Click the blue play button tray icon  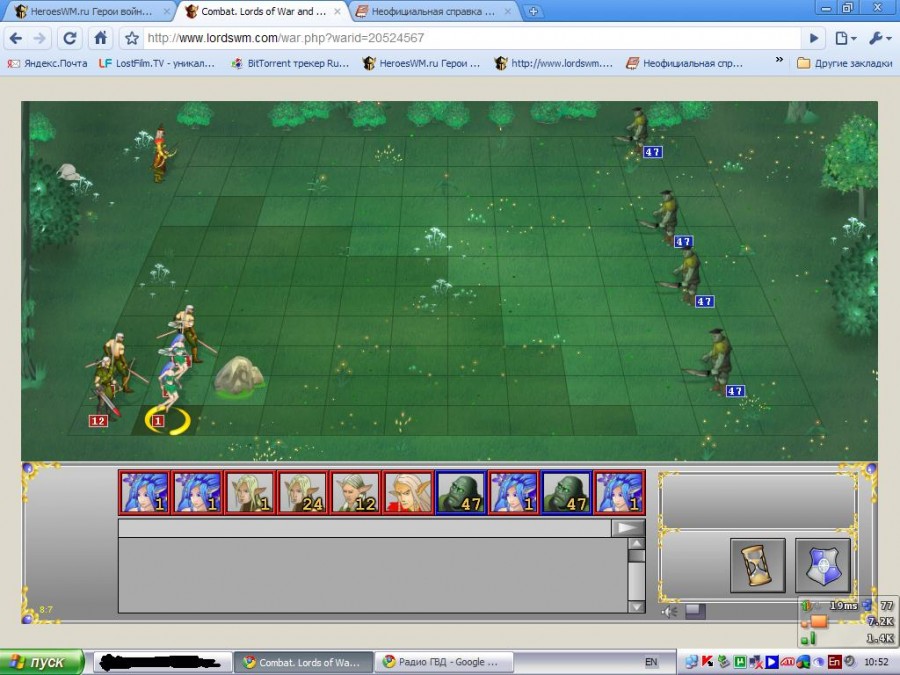773,662
